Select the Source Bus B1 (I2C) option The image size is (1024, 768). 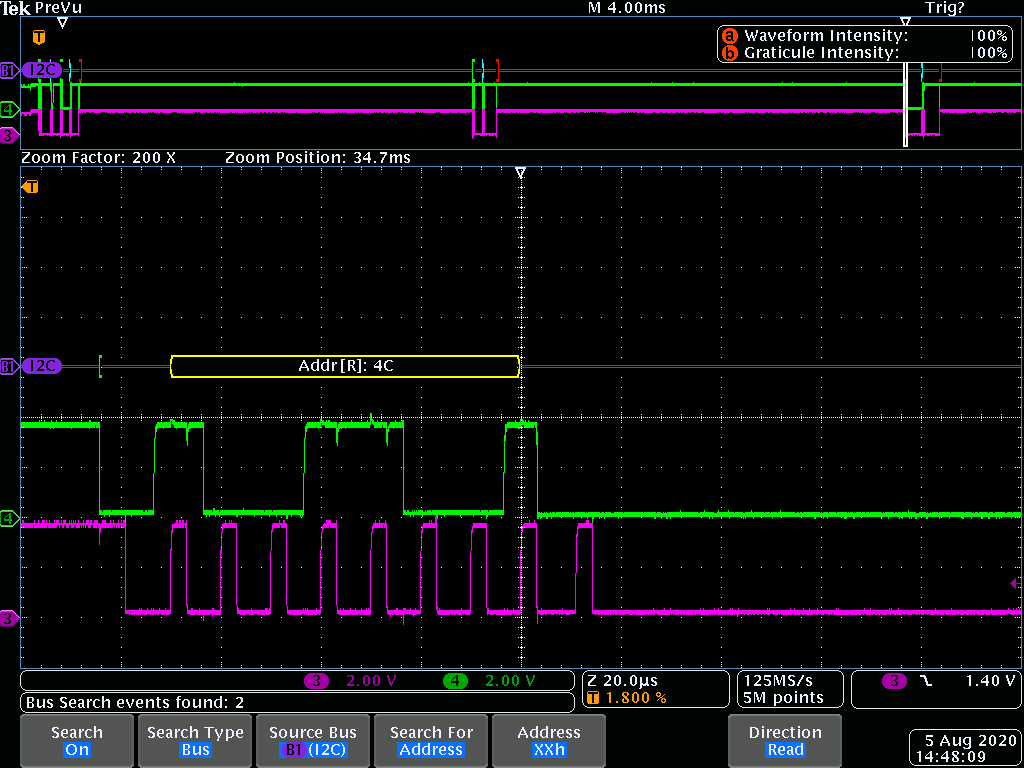click(x=313, y=741)
